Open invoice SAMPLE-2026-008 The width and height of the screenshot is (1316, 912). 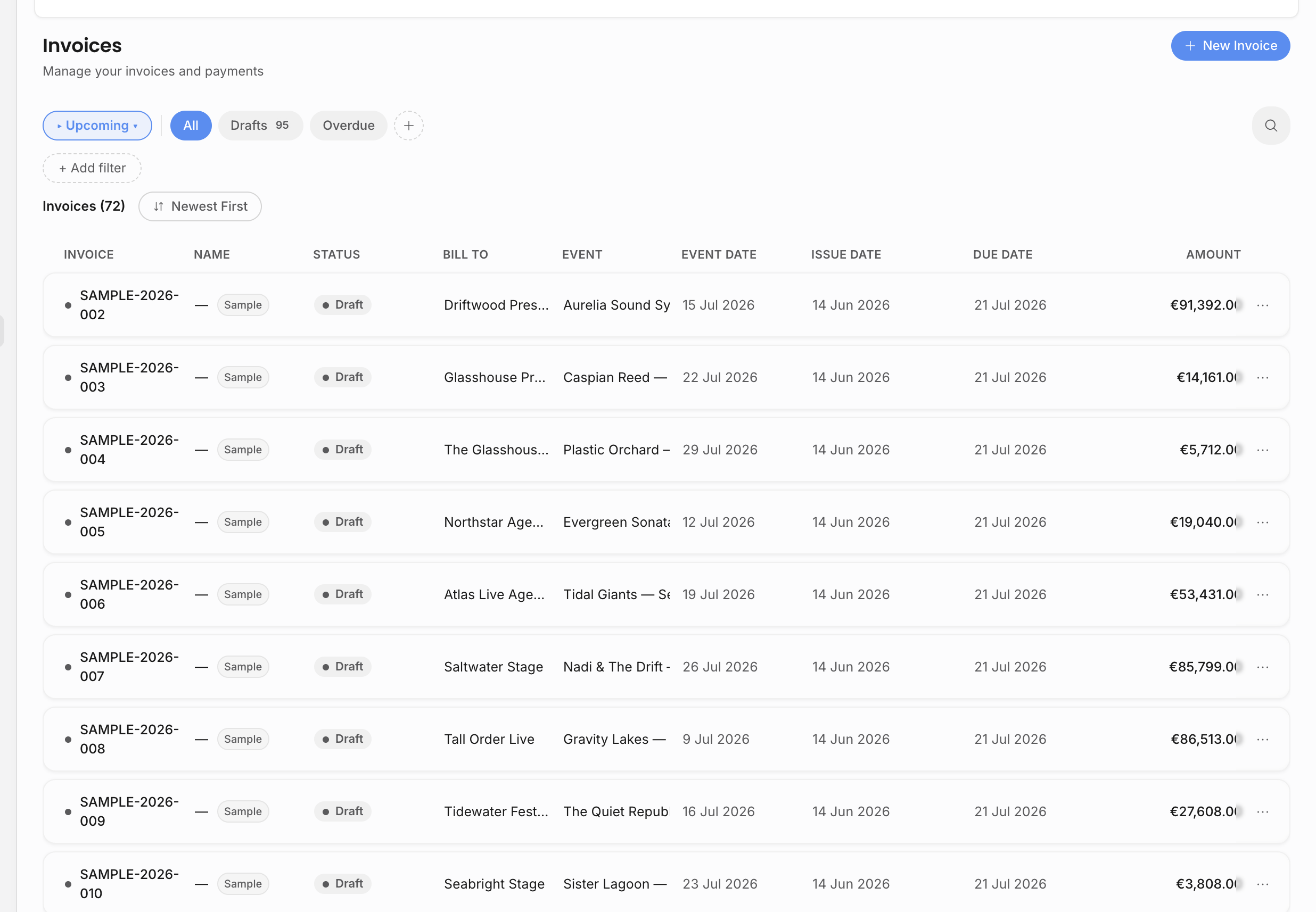point(129,740)
